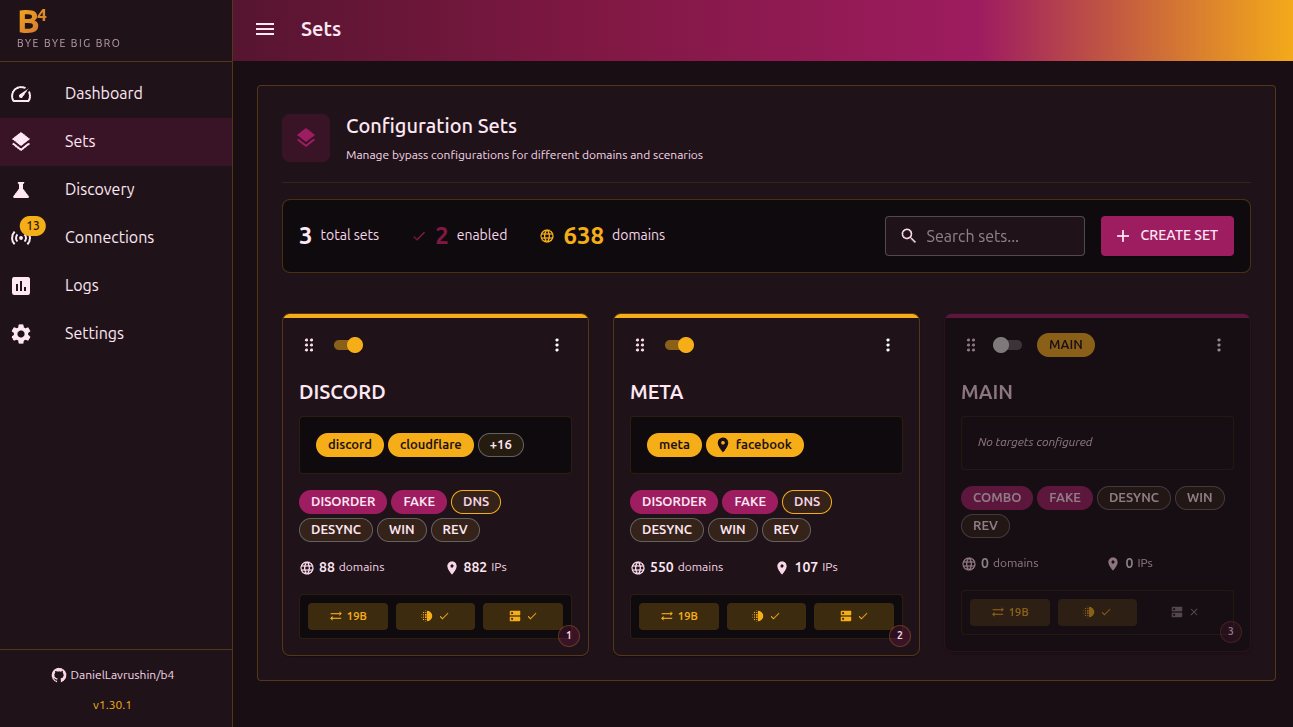1293x727 pixels.
Task: Open the Dashboard sidebar icon
Action: click(21, 93)
